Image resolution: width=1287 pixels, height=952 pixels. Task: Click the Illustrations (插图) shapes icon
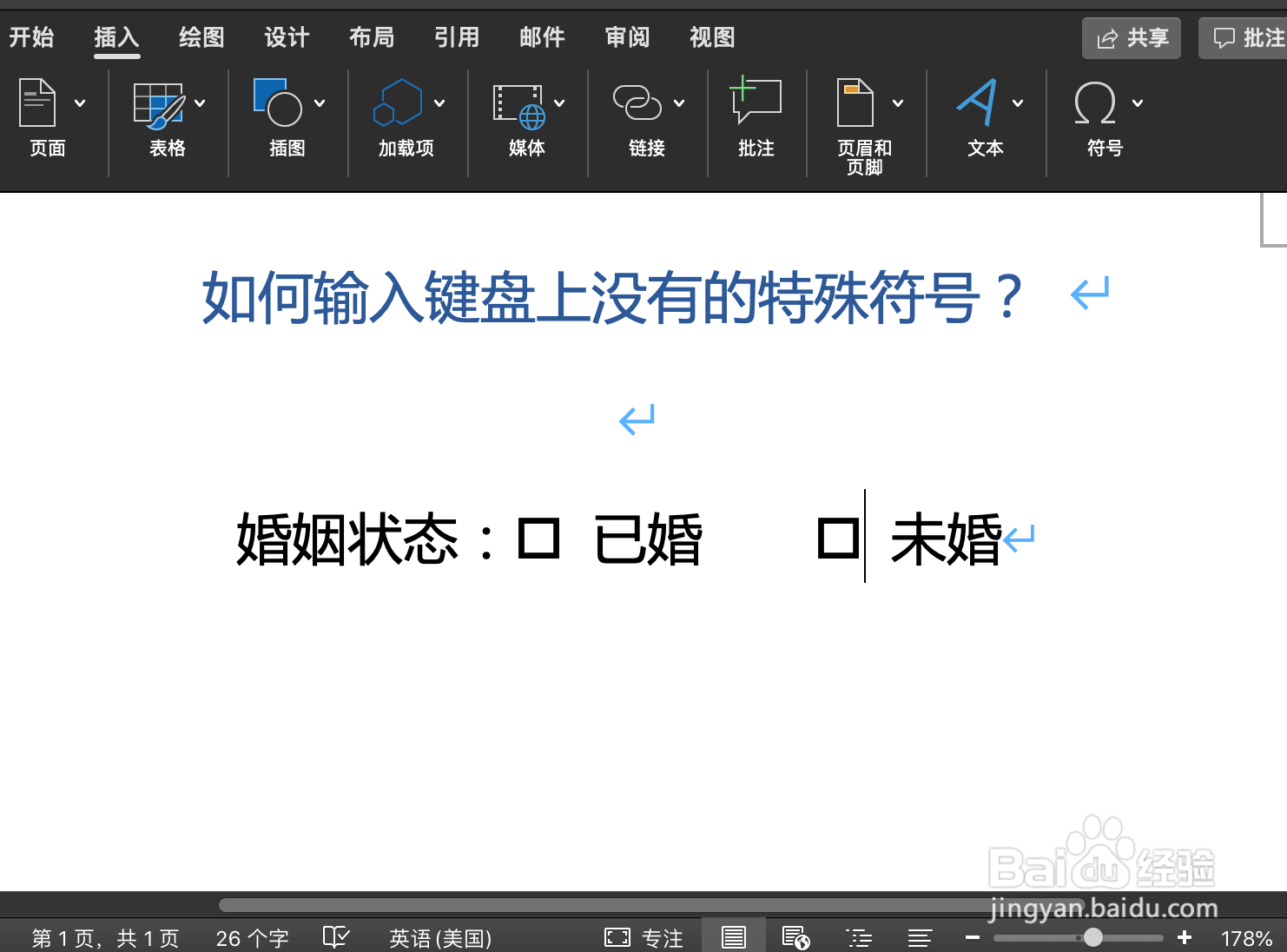[x=278, y=102]
